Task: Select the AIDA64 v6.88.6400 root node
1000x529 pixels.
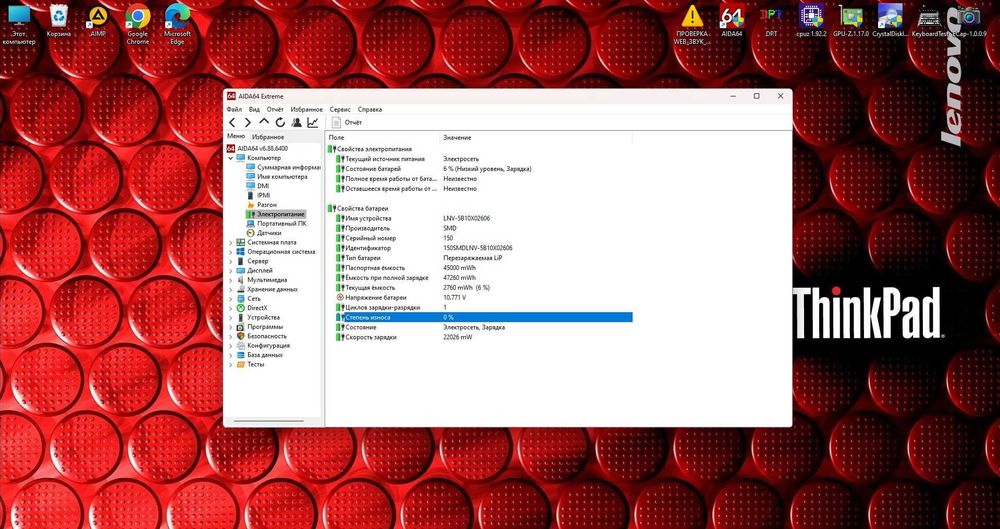Action: (x=259, y=148)
